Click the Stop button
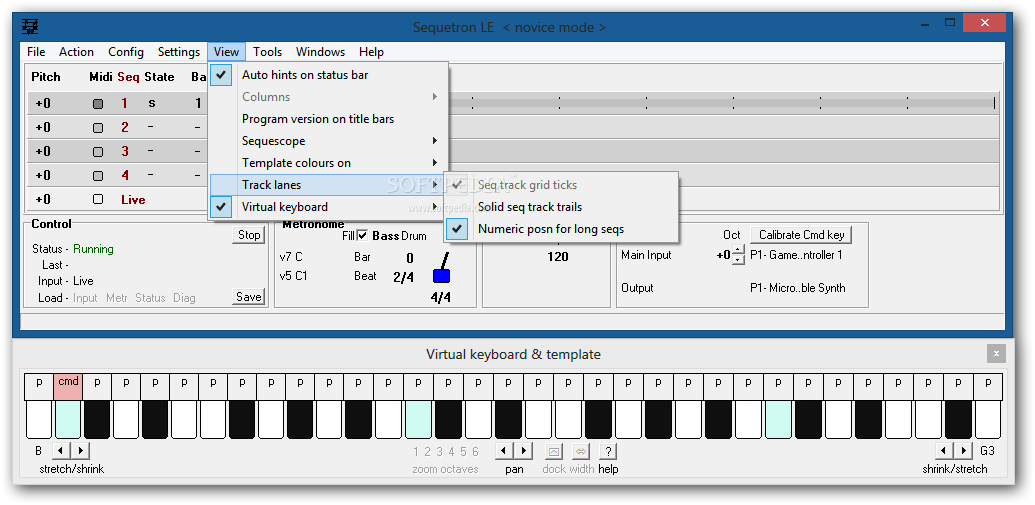The image size is (1035, 505). click(x=249, y=235)
